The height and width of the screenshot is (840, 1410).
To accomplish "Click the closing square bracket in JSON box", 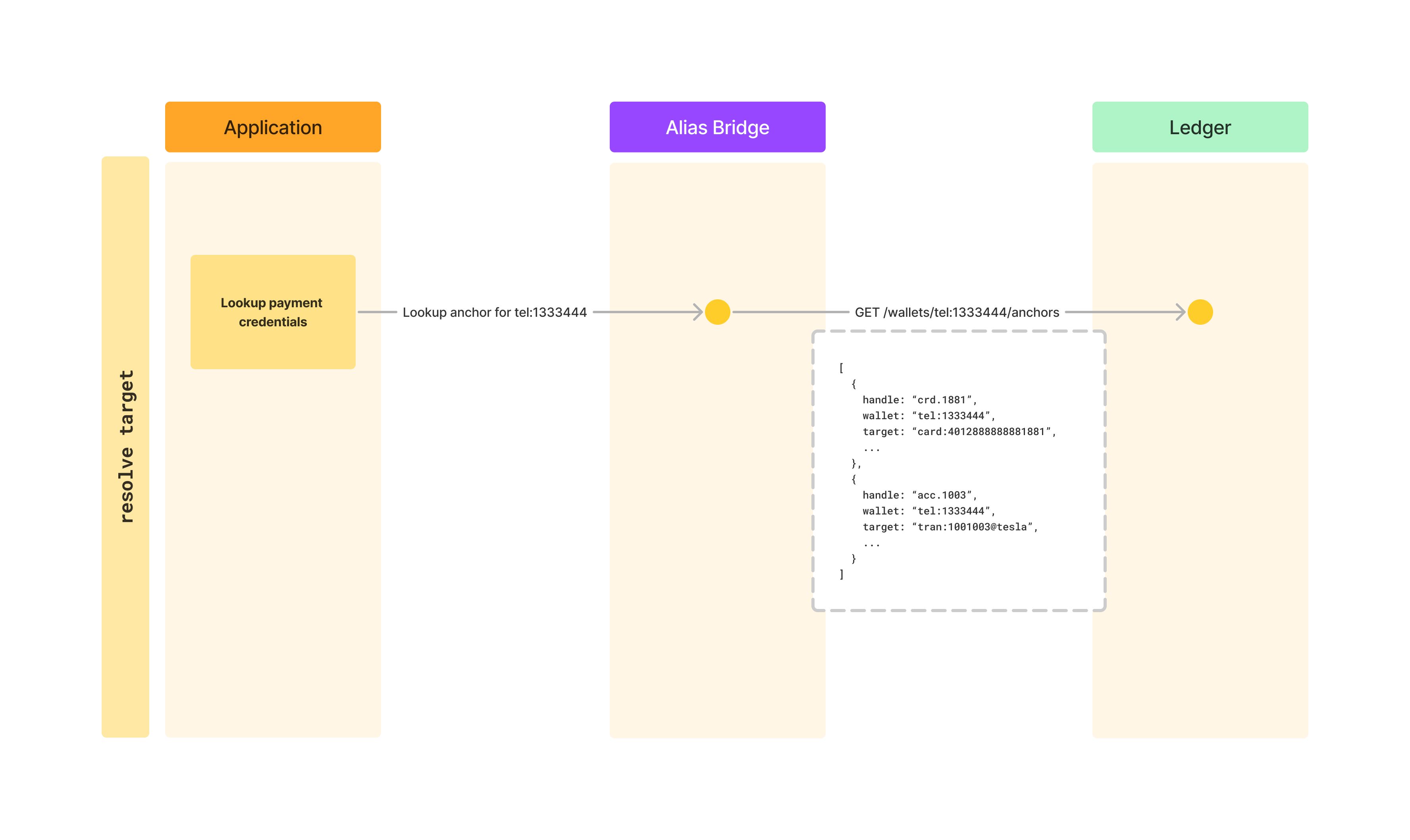I will click(x=841, y=574).
